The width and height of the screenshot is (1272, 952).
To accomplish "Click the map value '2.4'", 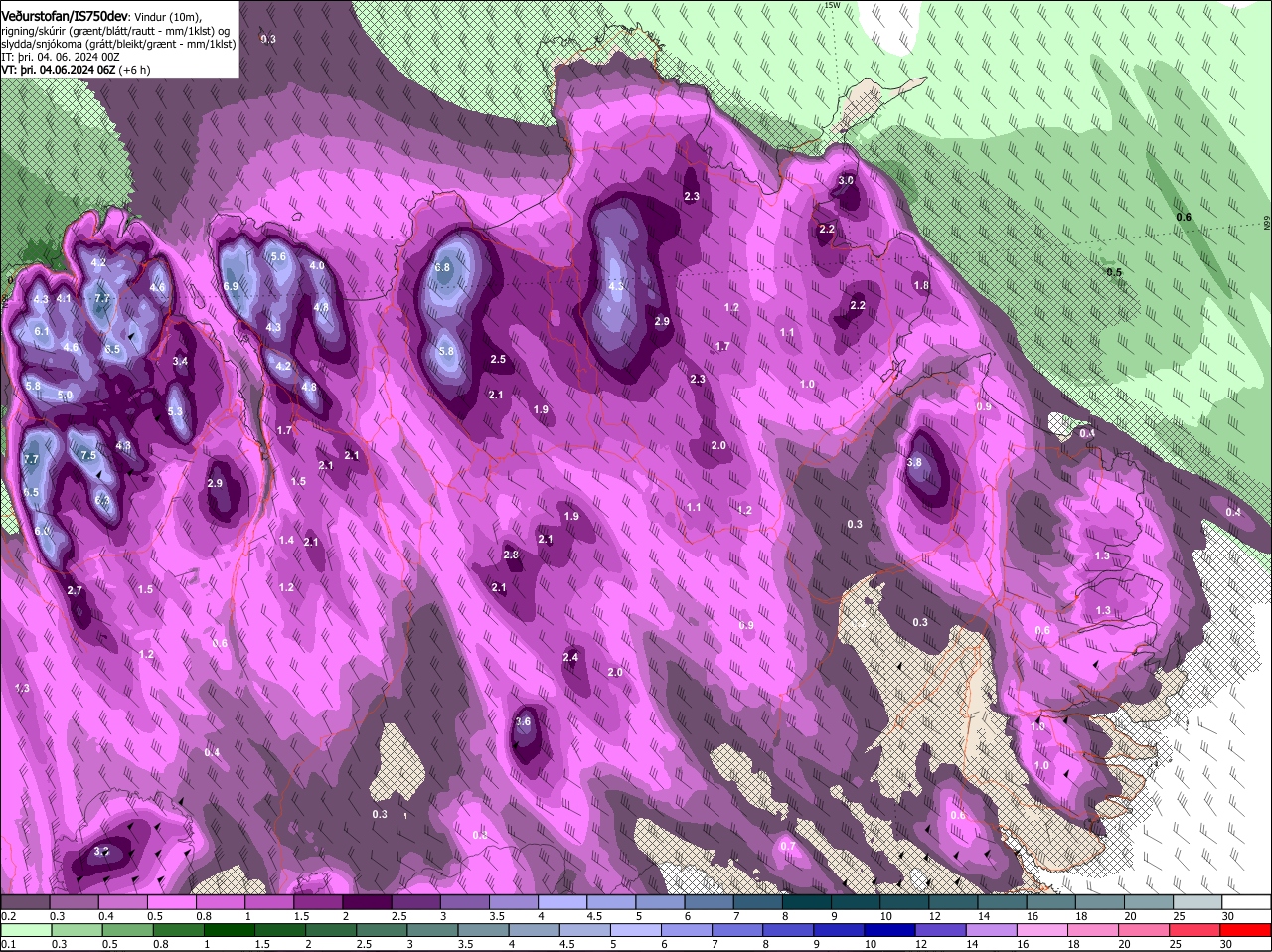I will pos(570,658).
